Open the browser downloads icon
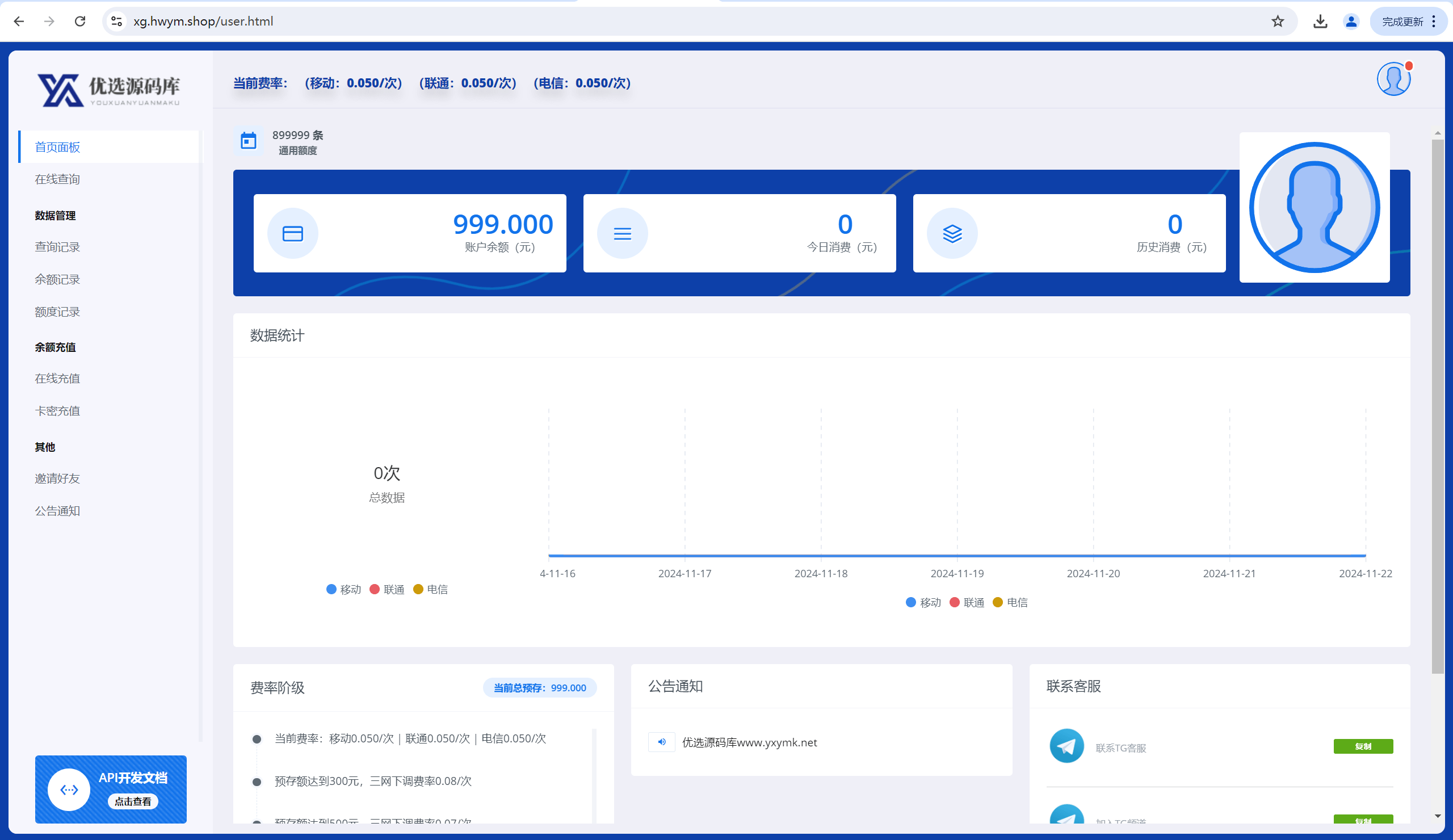The image size is (1453, 840). pos(1320,22)
